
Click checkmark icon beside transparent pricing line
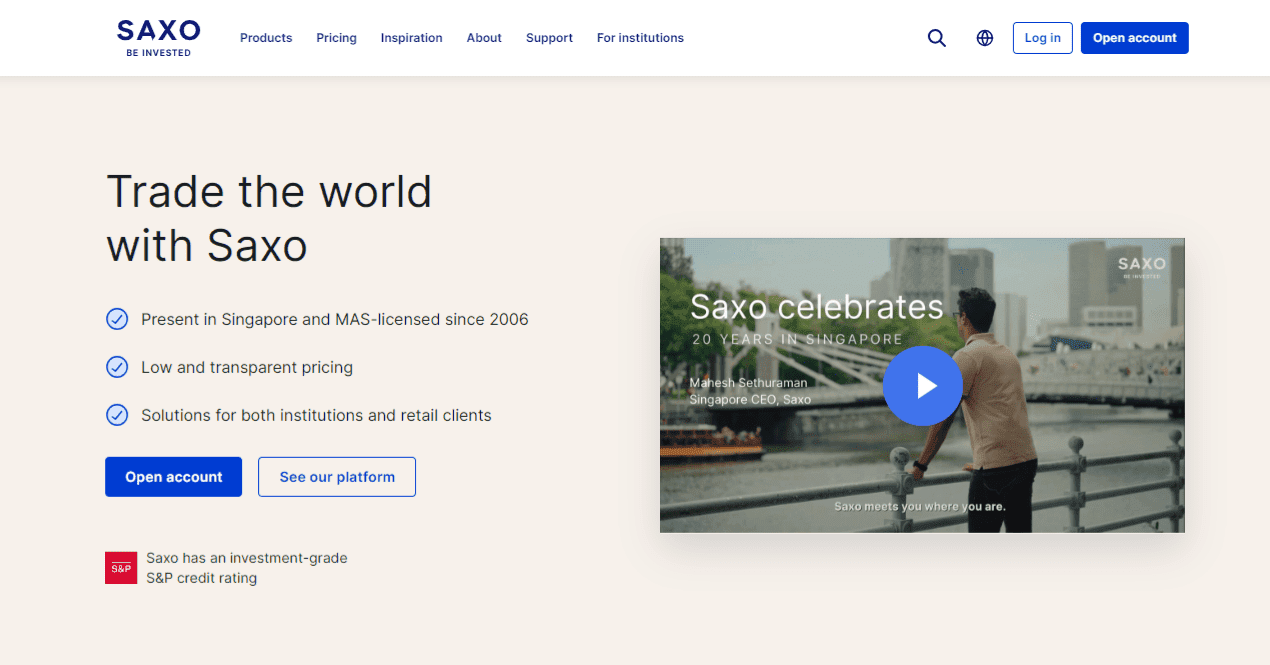click(x=117, y=367)
